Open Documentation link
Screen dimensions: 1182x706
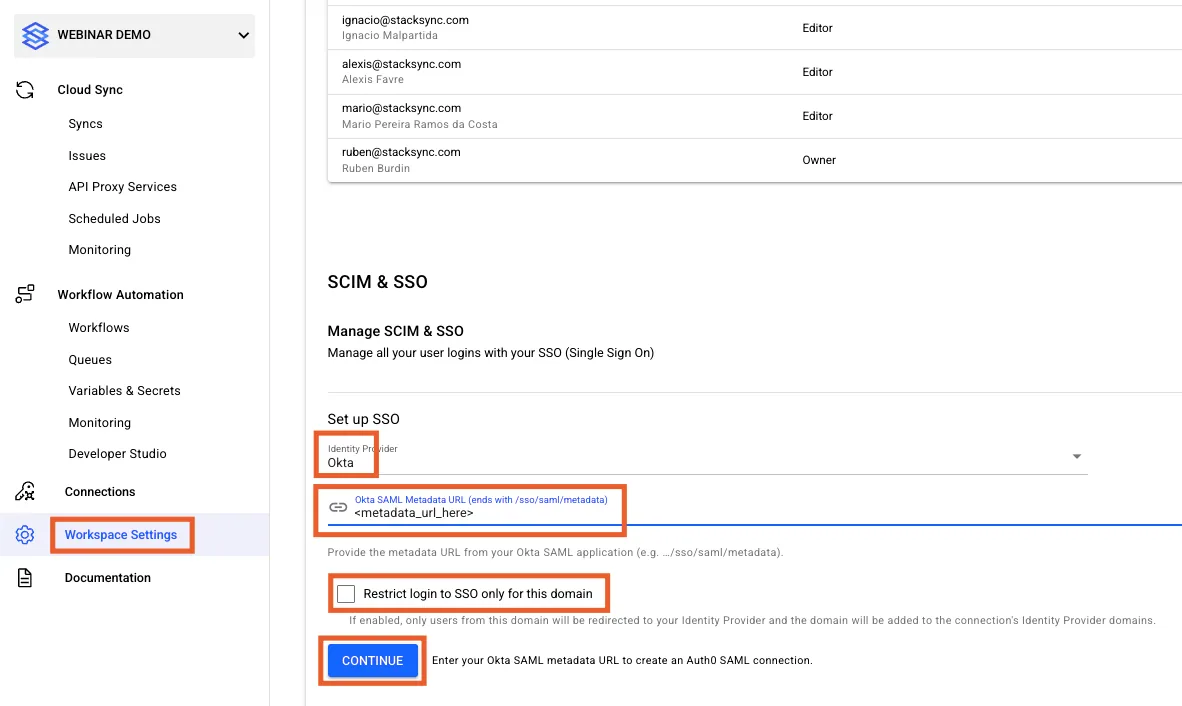pos(107,578)
